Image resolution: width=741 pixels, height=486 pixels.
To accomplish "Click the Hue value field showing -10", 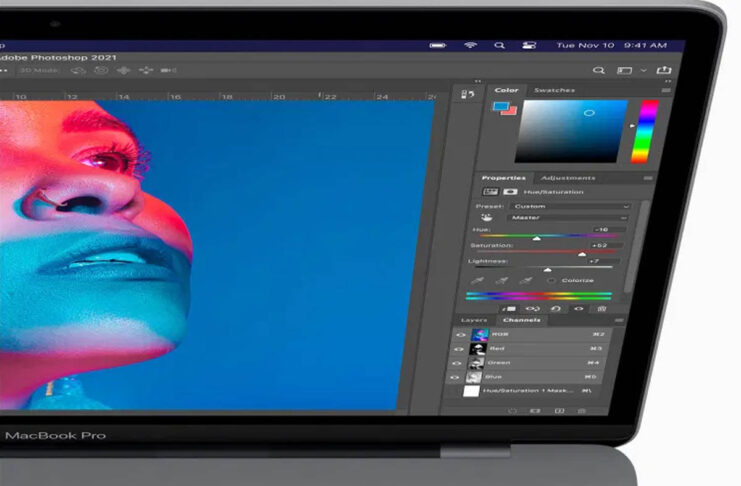I will 609,229.
